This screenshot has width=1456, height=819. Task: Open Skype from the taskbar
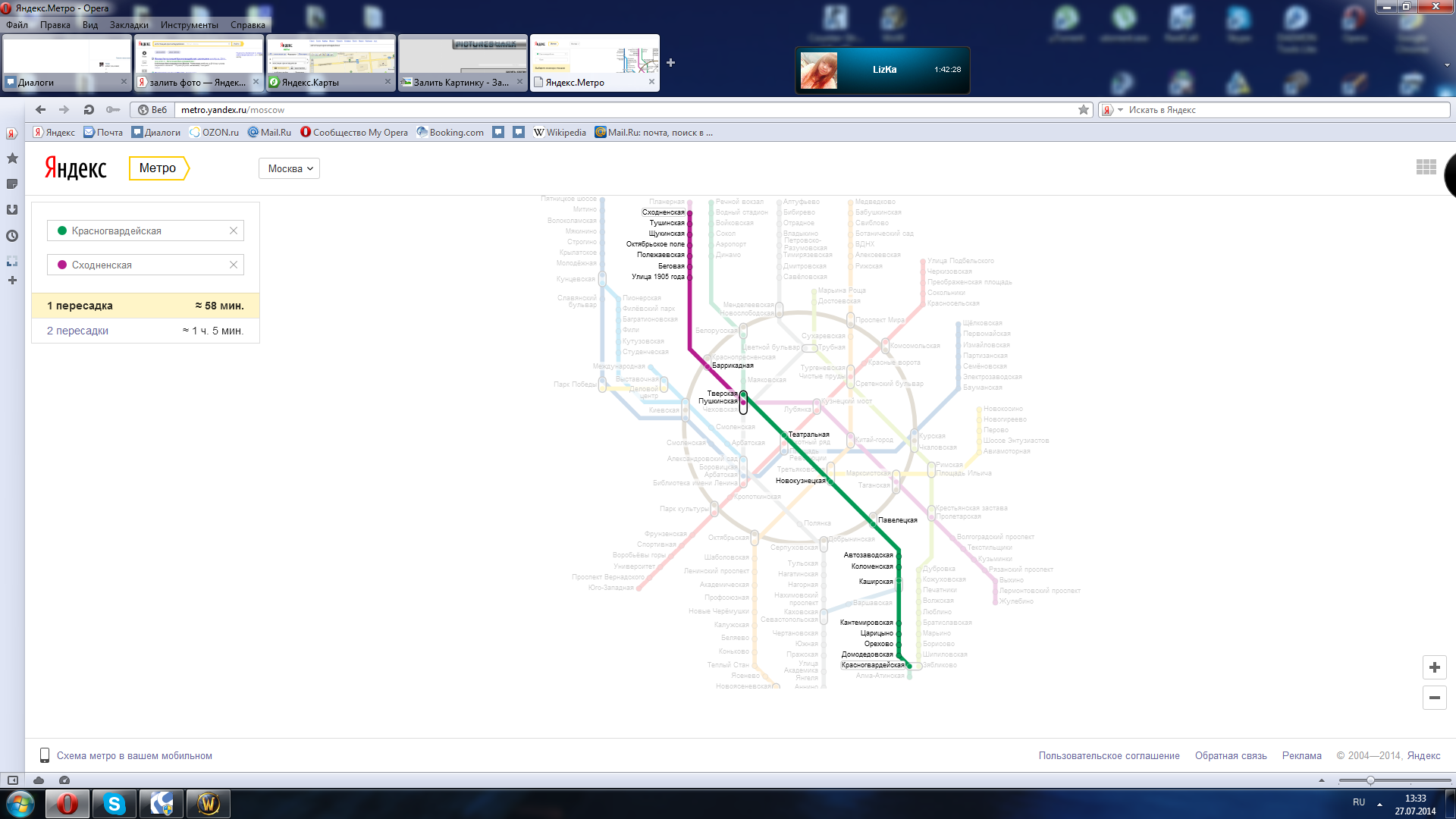tap(114, 804)
